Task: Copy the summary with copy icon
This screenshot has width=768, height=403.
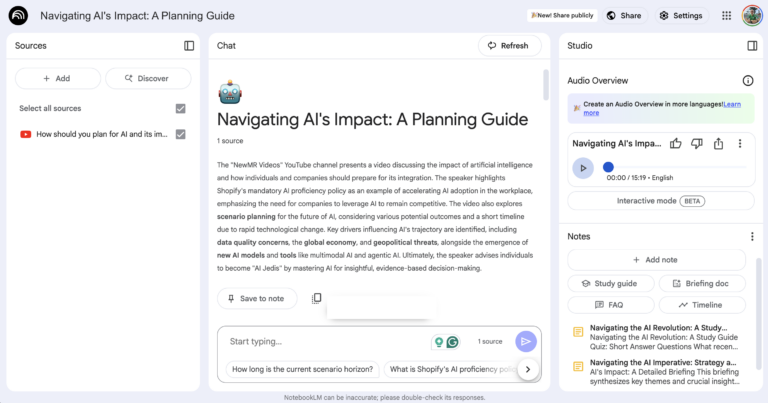Action: click(316, 298)
